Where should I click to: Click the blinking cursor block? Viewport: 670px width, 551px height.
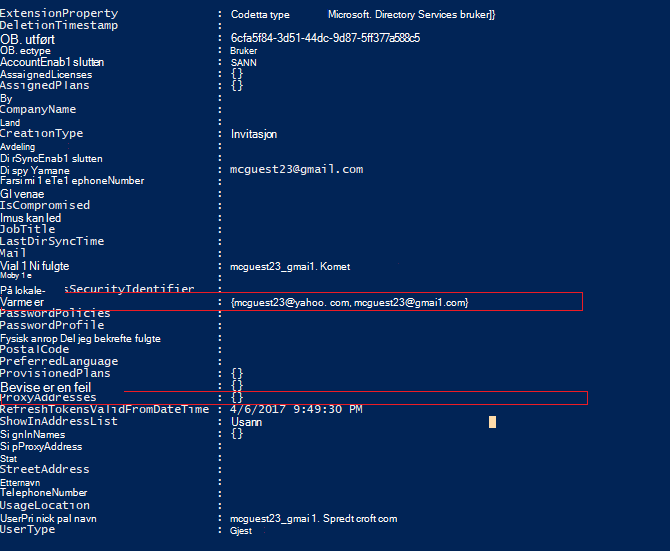pos(492,422)
